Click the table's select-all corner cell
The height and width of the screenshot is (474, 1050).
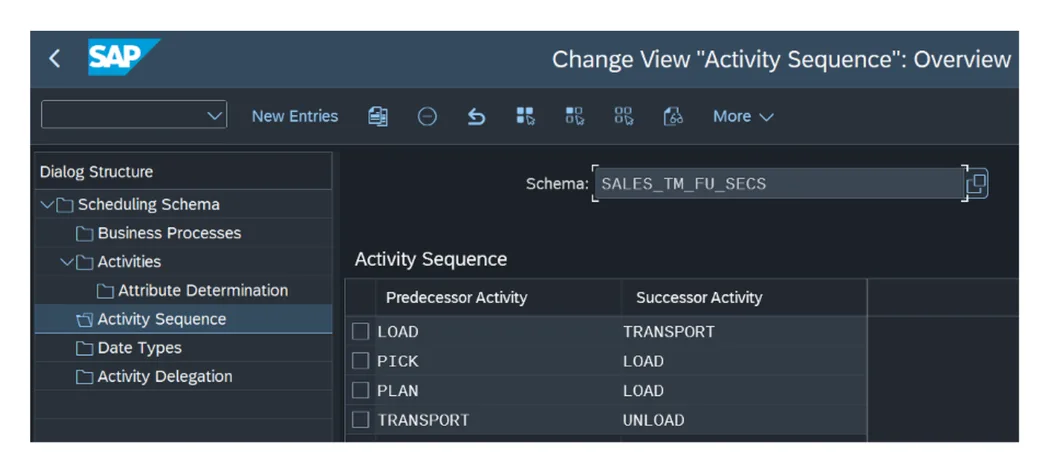tap(360, 297)
